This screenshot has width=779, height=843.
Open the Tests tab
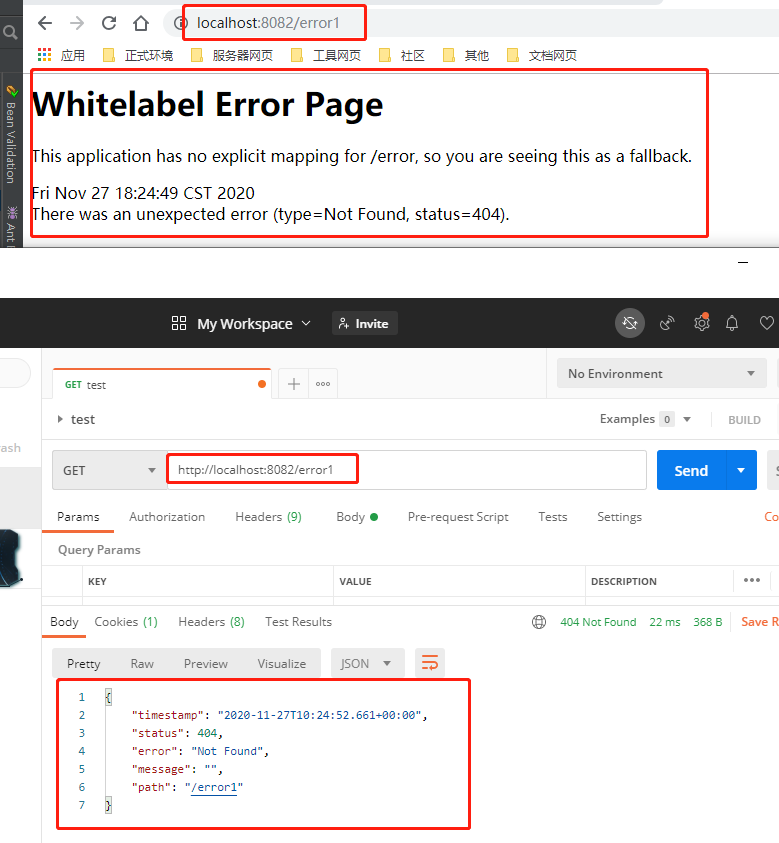click(553, 517)
